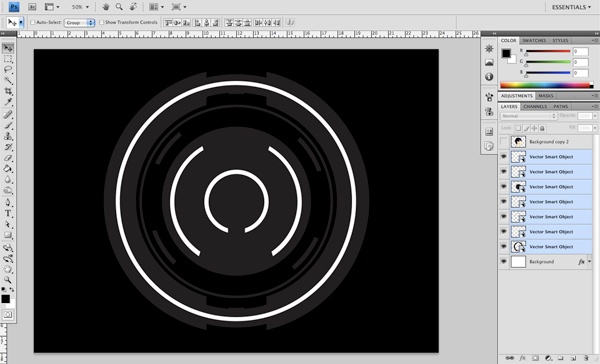The height and width of the screenshot is (364, 600).
Task: Select the Background copy 2 layer thumbnail
Action: [x=518, y=142]
